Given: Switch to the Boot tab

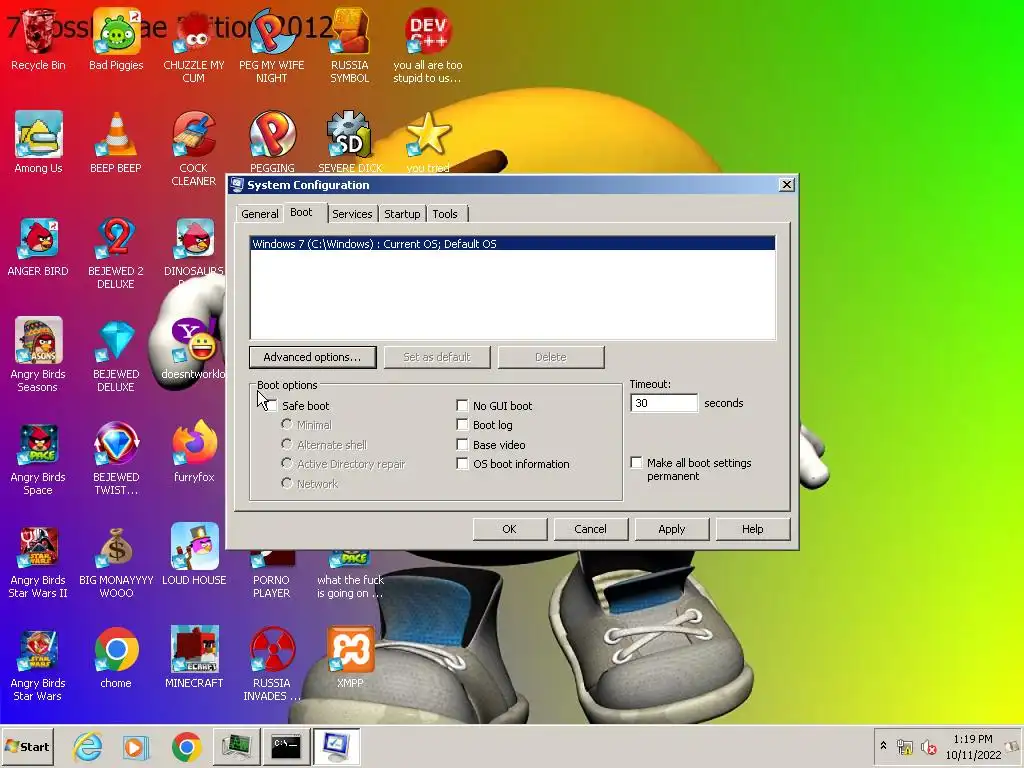Looking at the screenshot, I should click(301, 212).
